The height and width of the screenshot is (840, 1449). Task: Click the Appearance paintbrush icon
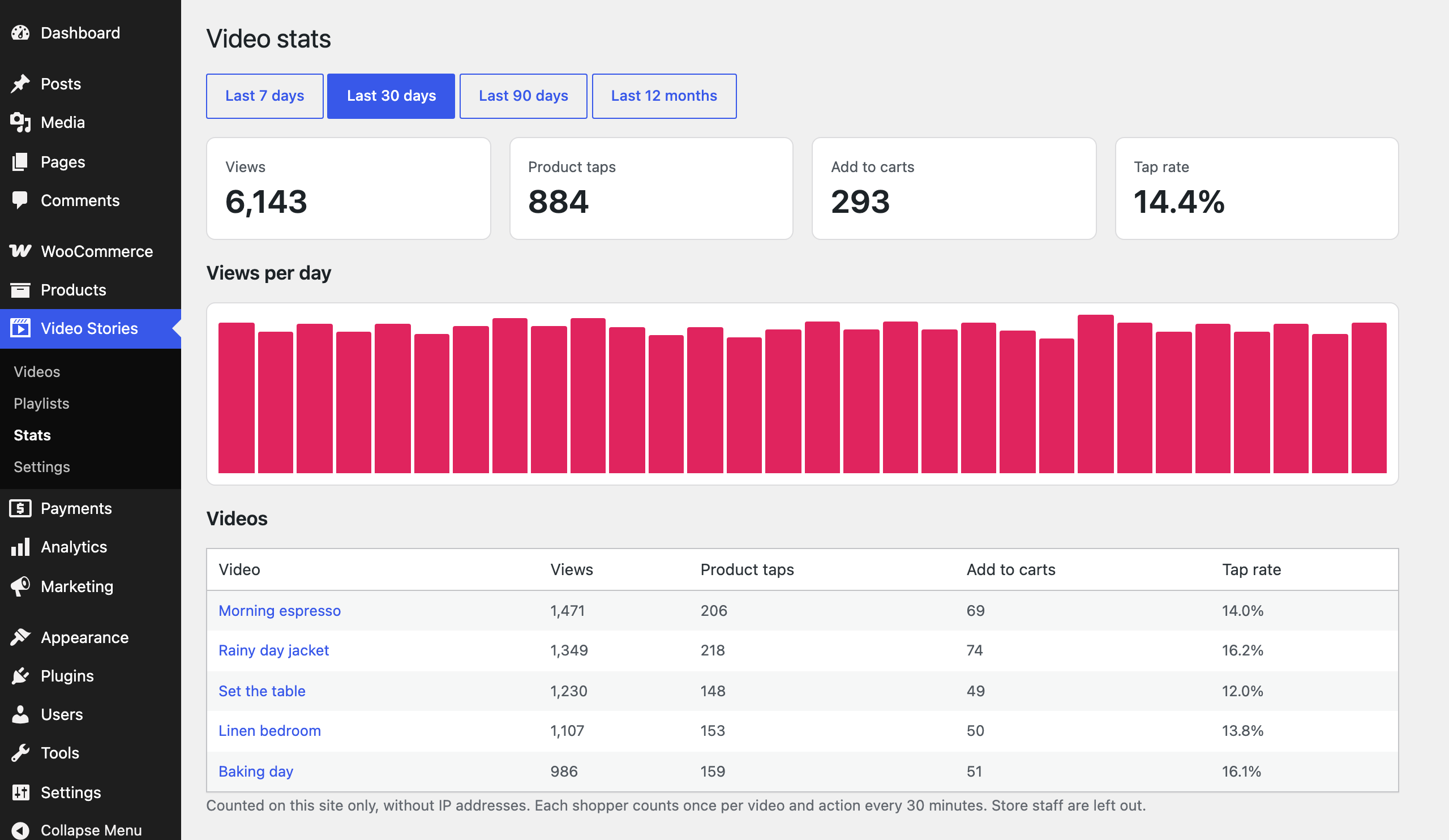(21, 637)
